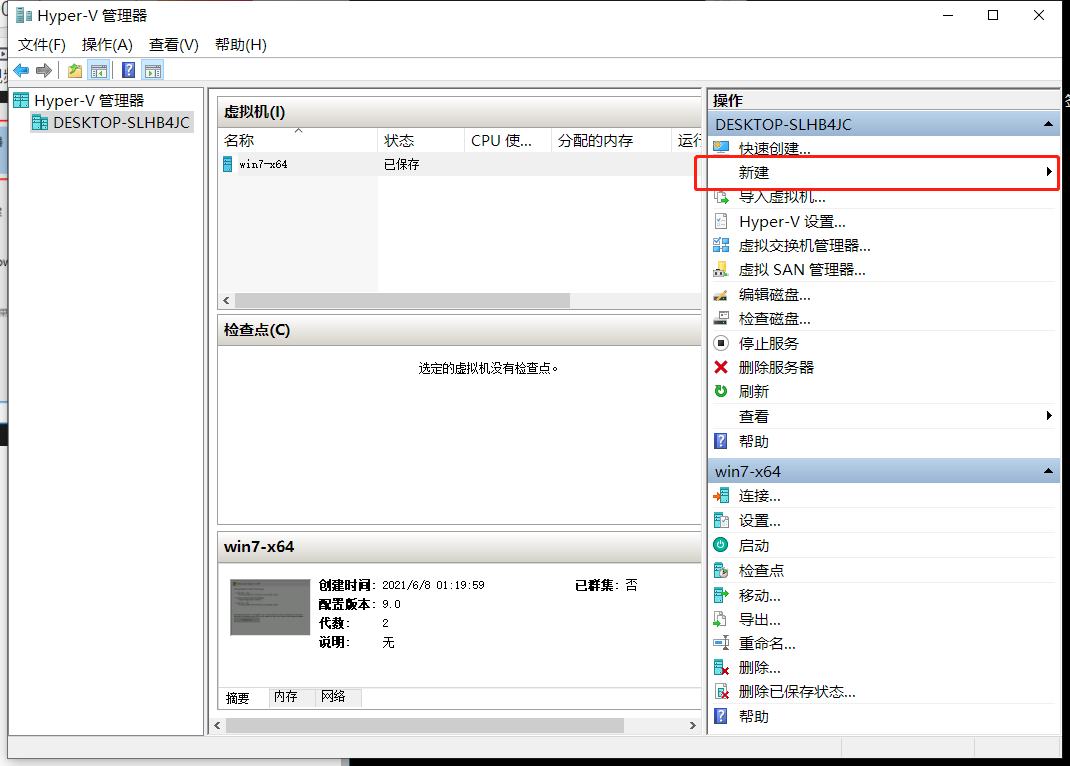Click 检查点 in the win7-x64 actions
Image resolution: width=1070 pixels, height=766 pixels.
click(x=762, y=570)
